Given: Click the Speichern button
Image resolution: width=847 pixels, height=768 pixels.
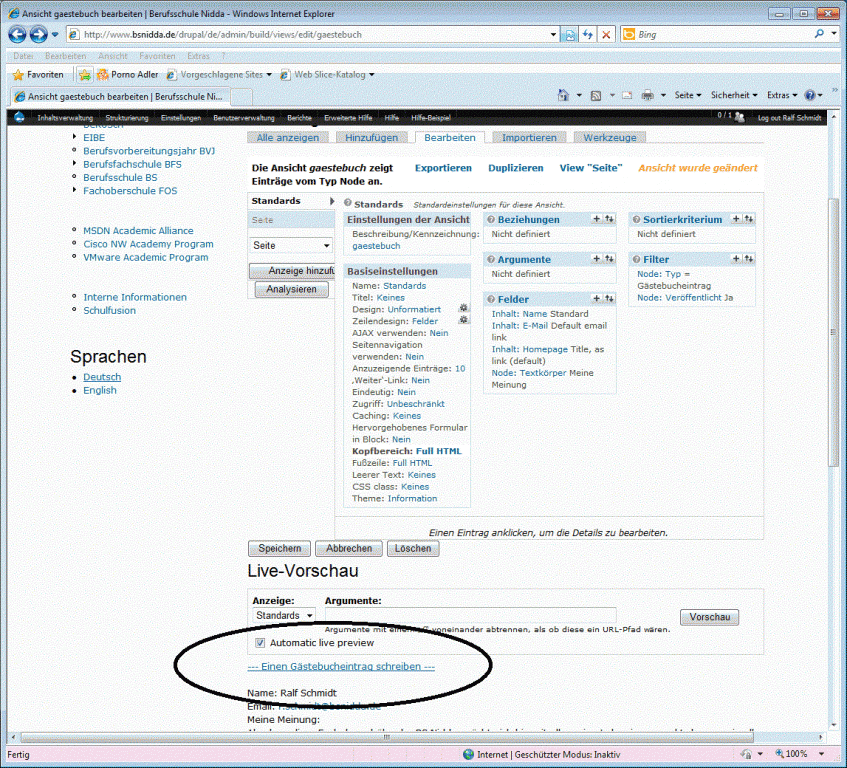Looking at the screenshot, I should [x=279, y=548].
